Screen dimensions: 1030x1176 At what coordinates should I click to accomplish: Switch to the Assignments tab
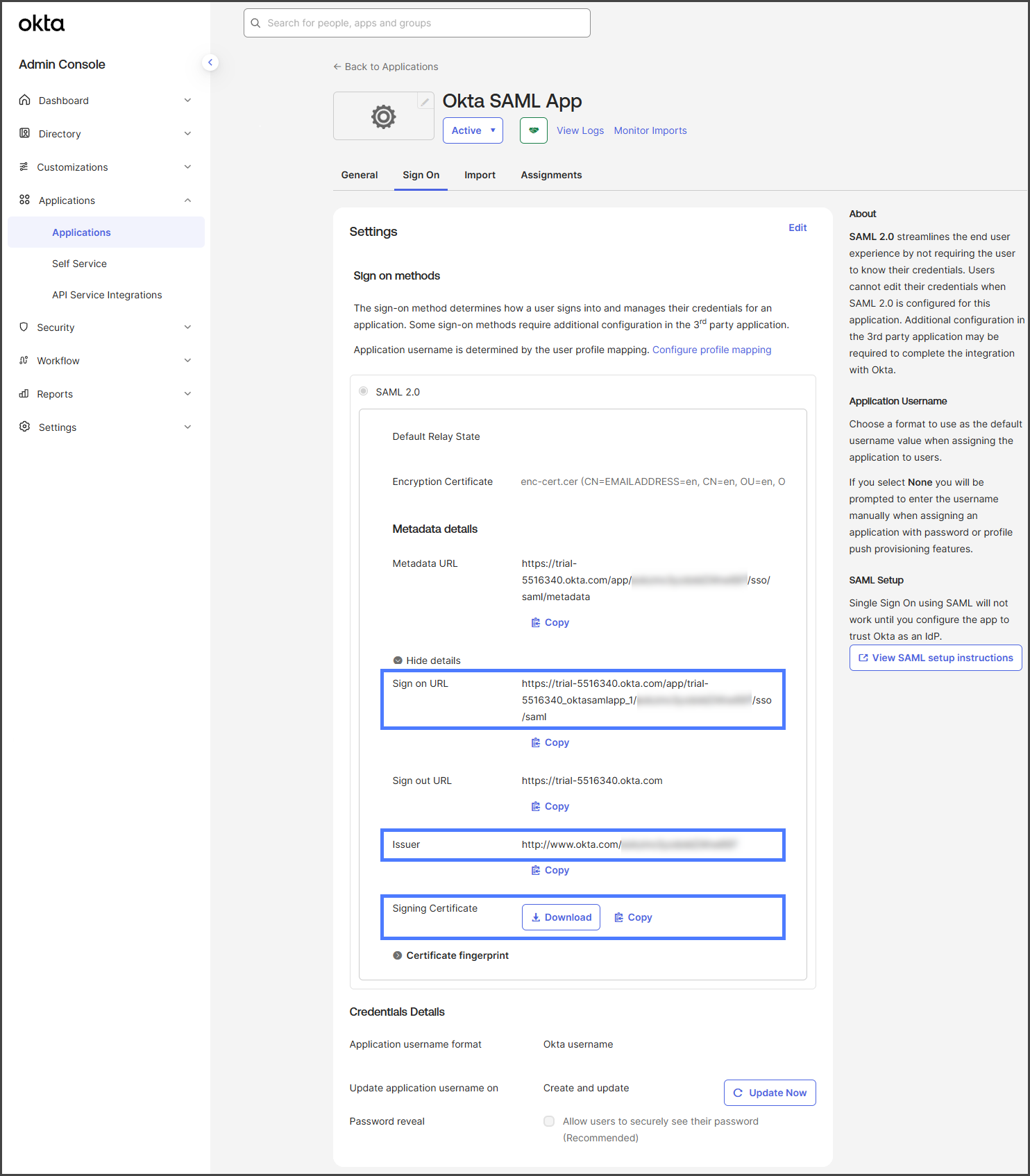(551, 175)
